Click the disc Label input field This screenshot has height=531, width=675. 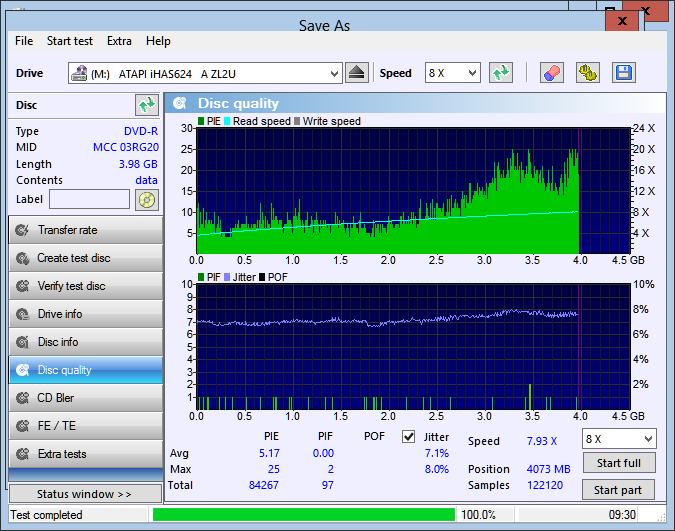coord(89,199)
